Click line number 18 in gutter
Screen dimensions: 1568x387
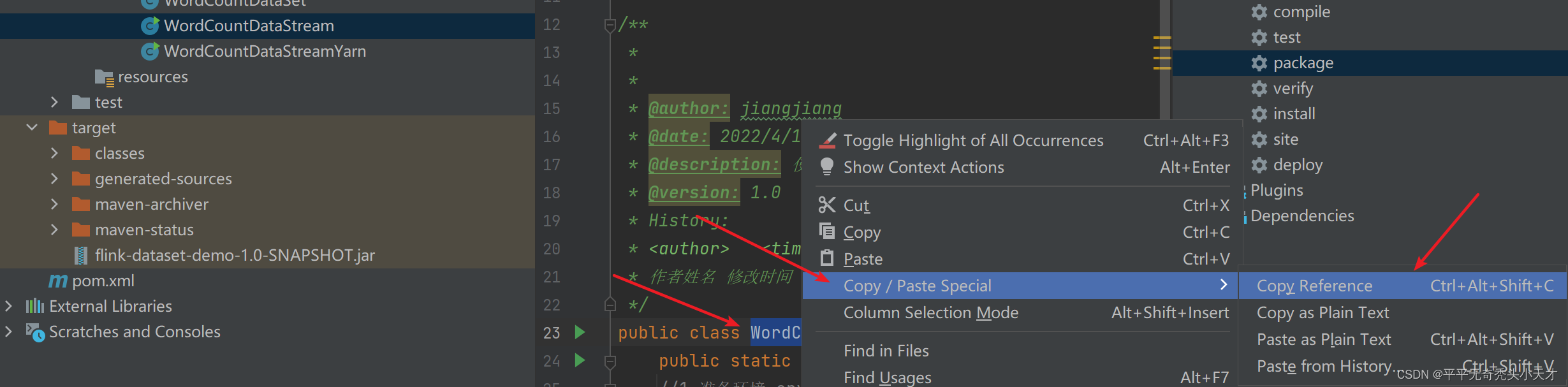point(552,193)
